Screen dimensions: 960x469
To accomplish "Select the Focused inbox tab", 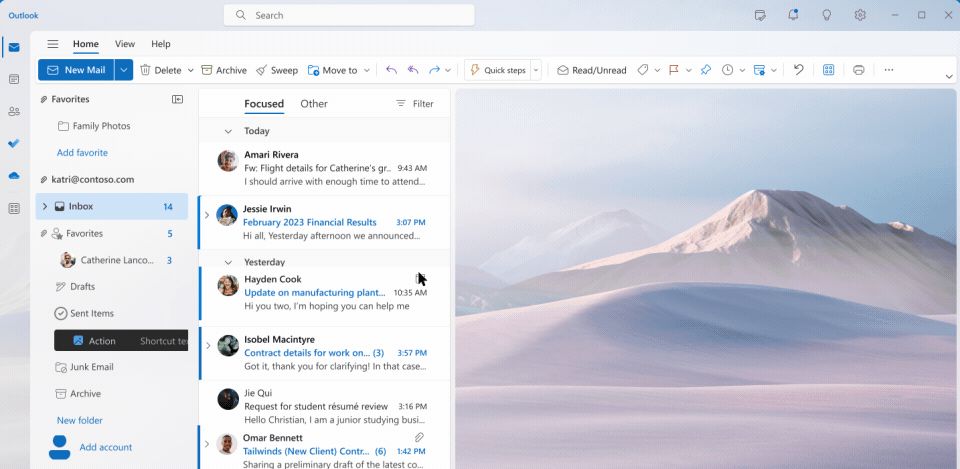I will 264,103.
